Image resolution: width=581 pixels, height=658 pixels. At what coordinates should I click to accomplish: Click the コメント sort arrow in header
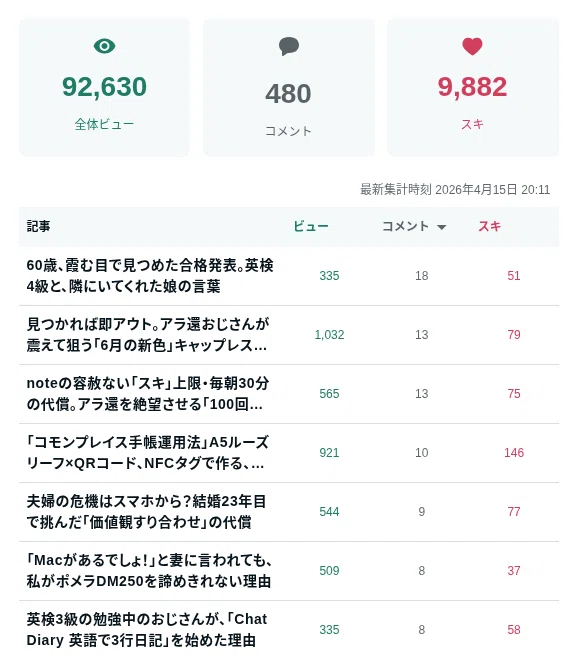pos(441,227)
